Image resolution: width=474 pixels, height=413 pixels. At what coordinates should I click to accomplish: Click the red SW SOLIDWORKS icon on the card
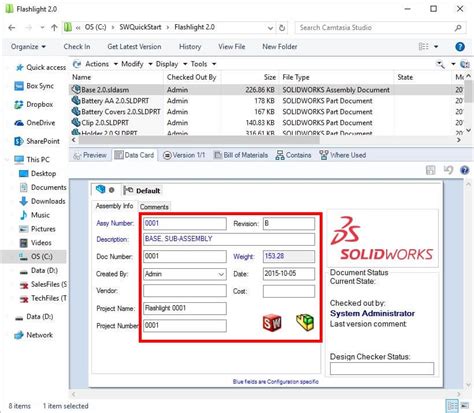click(x=272, y=323)
